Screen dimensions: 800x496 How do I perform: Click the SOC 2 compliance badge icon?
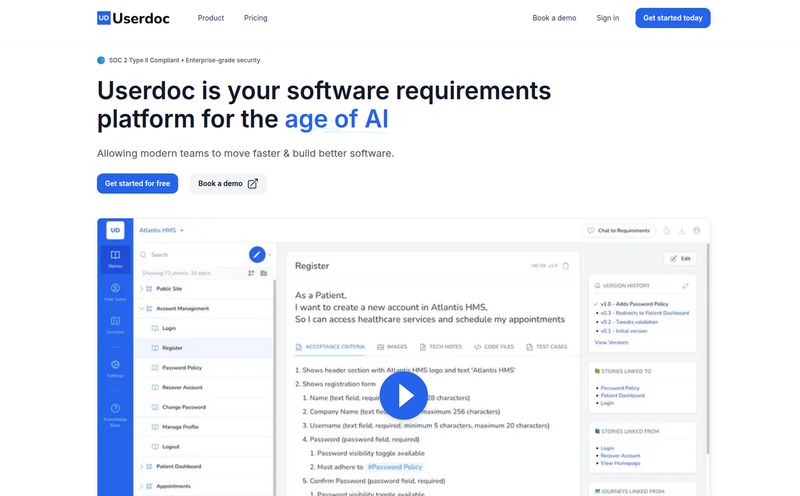[101, 60]
